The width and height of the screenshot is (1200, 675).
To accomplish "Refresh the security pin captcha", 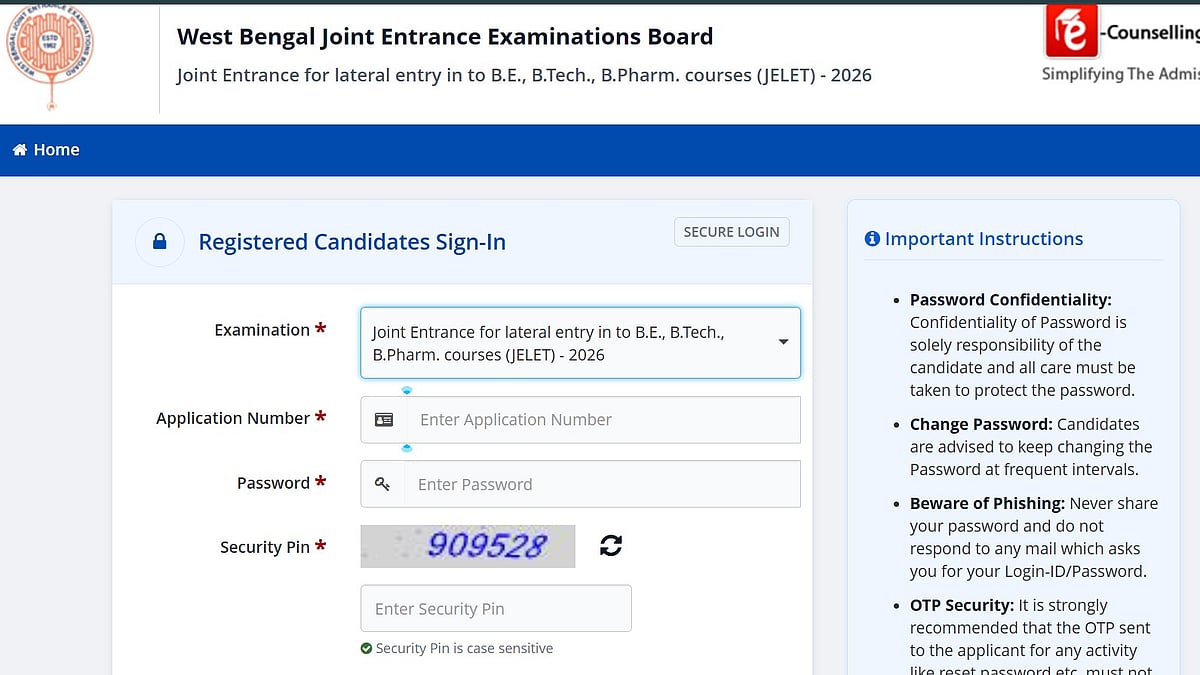I will tap(611, 546).
